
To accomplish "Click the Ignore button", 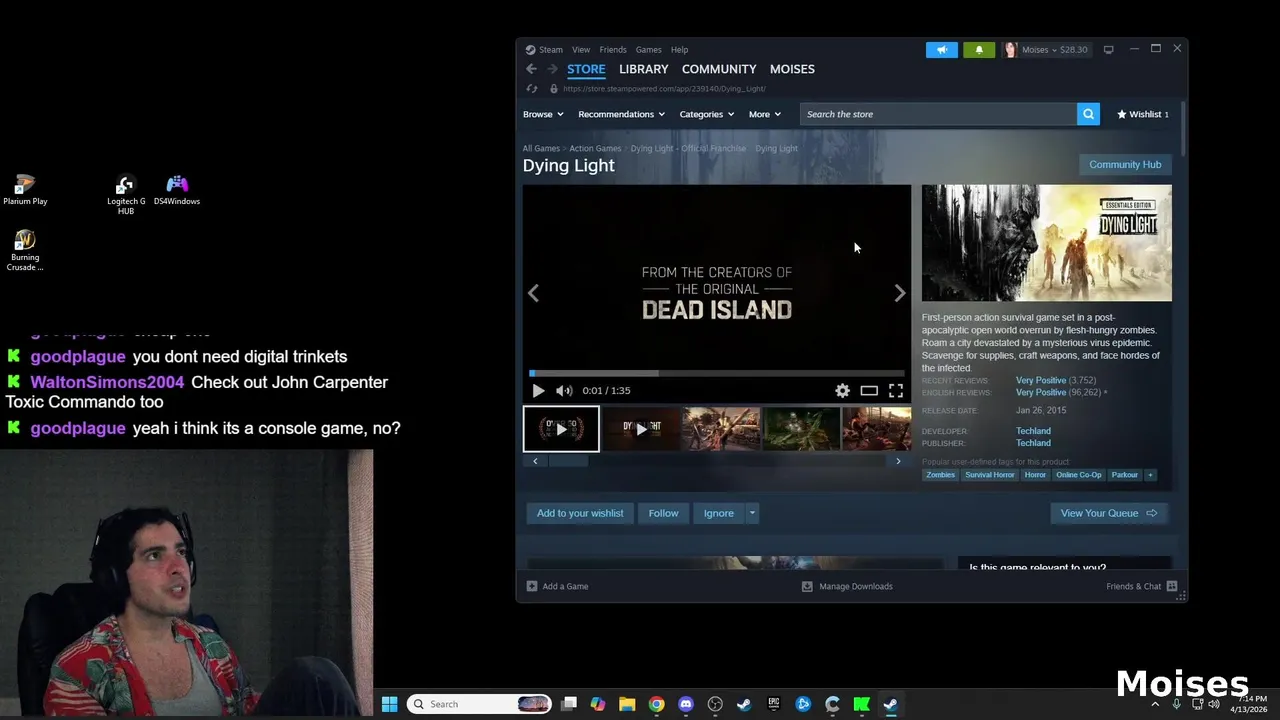I will tap(718, 513).
